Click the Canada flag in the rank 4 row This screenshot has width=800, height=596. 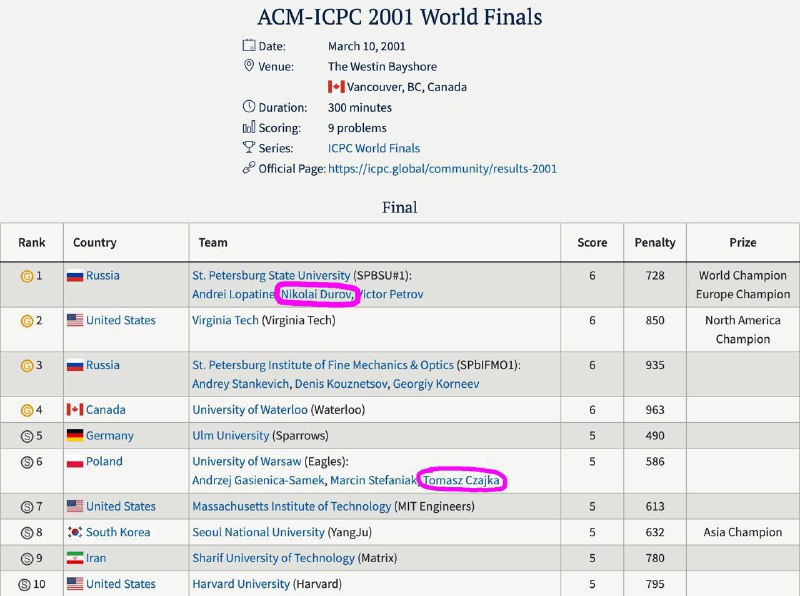pos(75,410)
